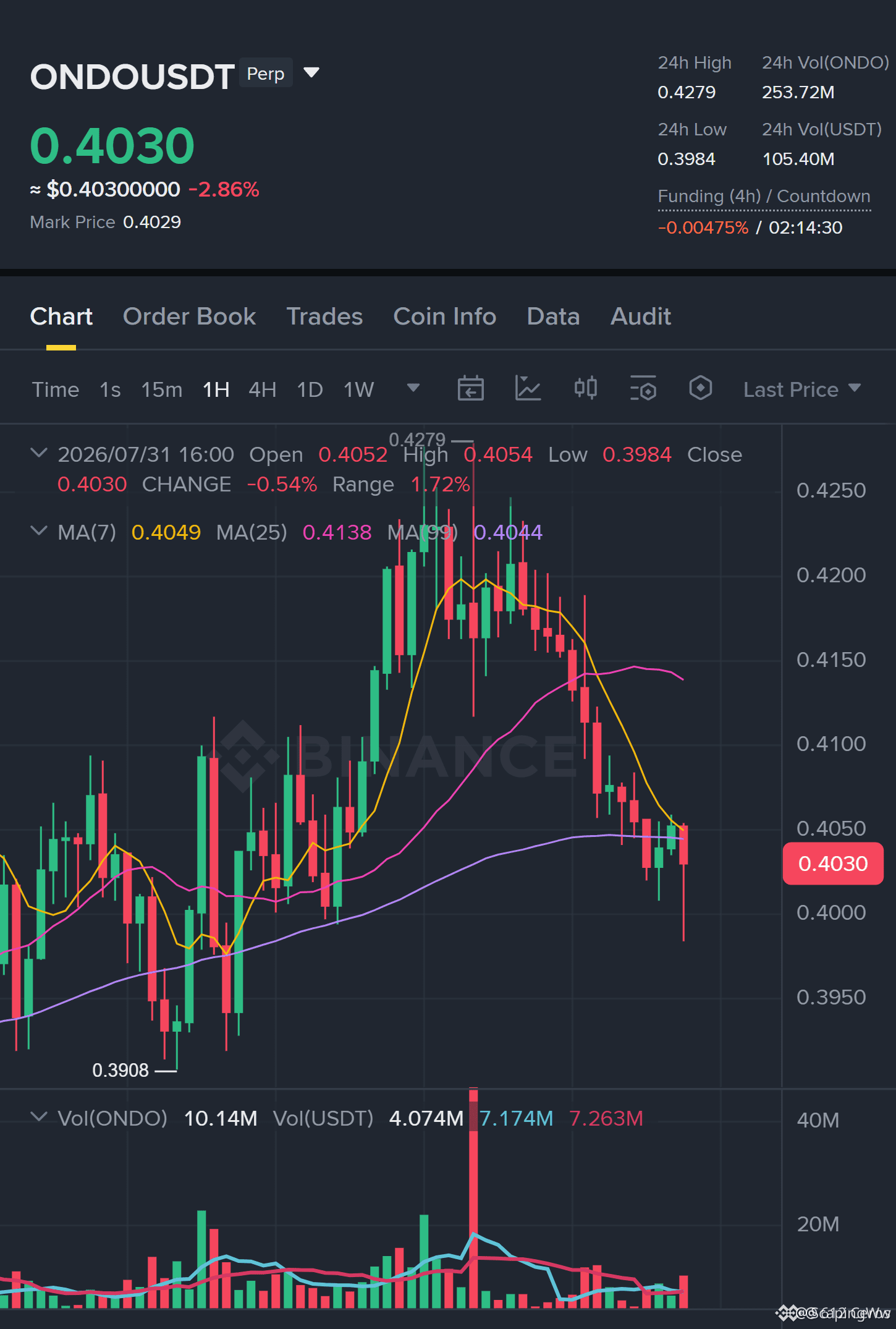Open the Data tab

[x=553, y=316]
